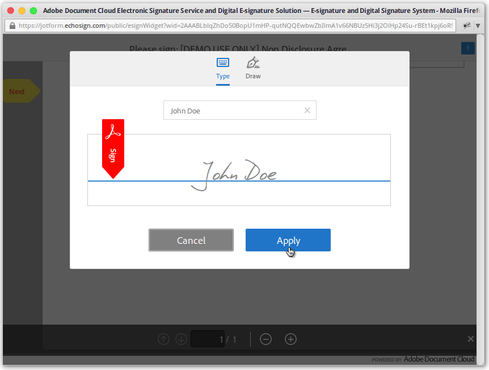The image size is (489, 370).
Task: Click the yellow minimize window button
Action: click(x=22, y=11)
